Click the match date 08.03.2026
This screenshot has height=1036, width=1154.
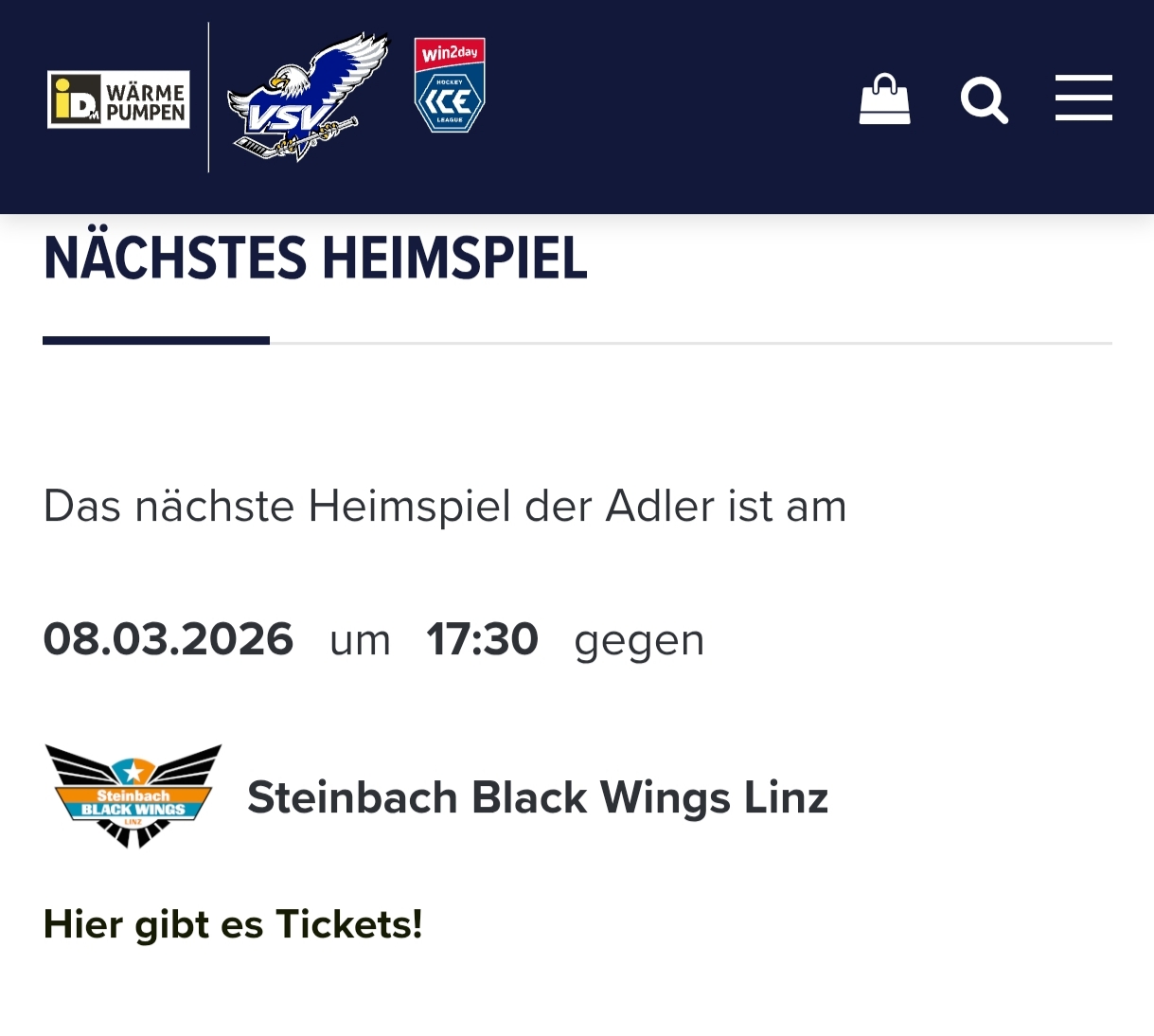click(x=169, y=639)
